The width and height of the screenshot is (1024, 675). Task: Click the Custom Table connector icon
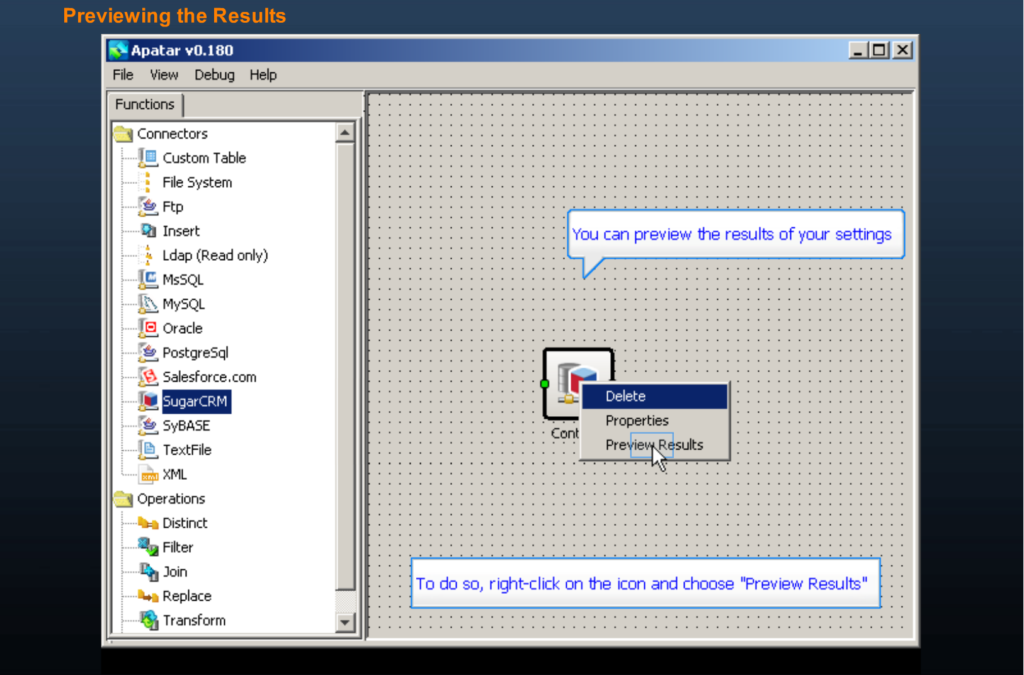pos(149,158)
